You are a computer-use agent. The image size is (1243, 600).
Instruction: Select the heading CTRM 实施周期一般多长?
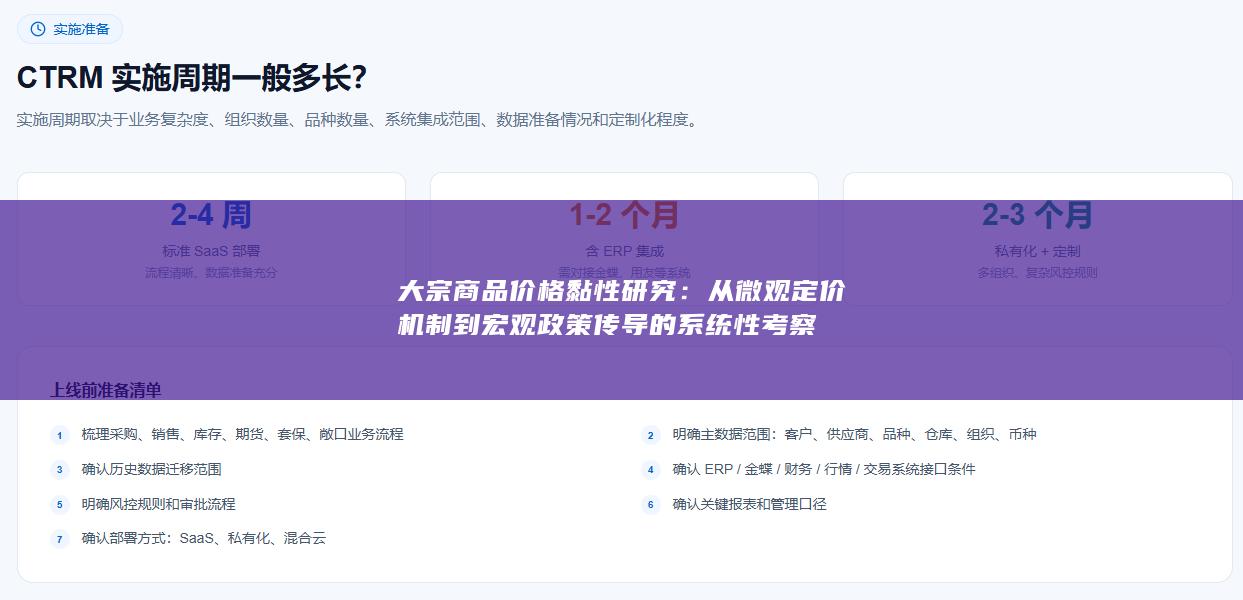coord(192,77)
